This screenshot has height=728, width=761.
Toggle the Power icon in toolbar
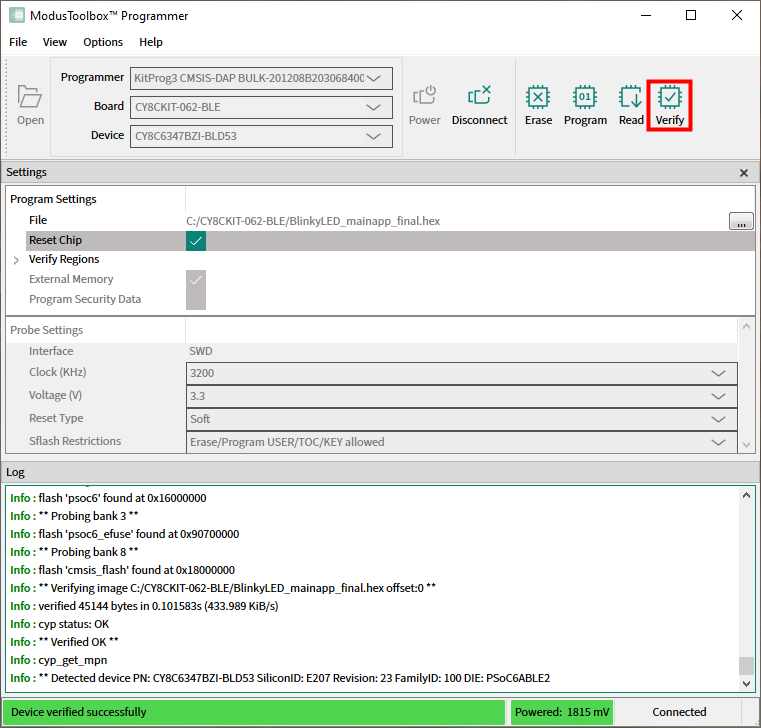coord(424,97)
